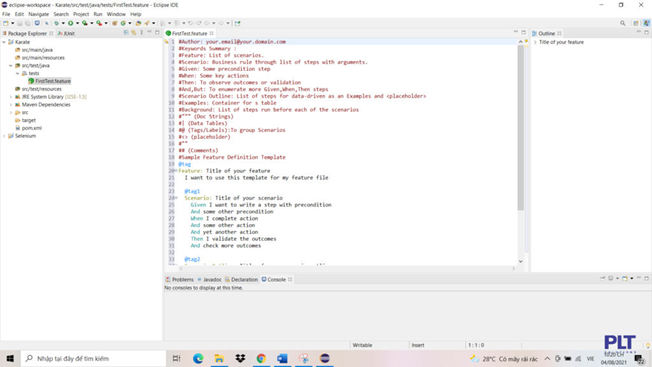Toggle Link with Editor in Package Explorer

(x=134, y=33)
